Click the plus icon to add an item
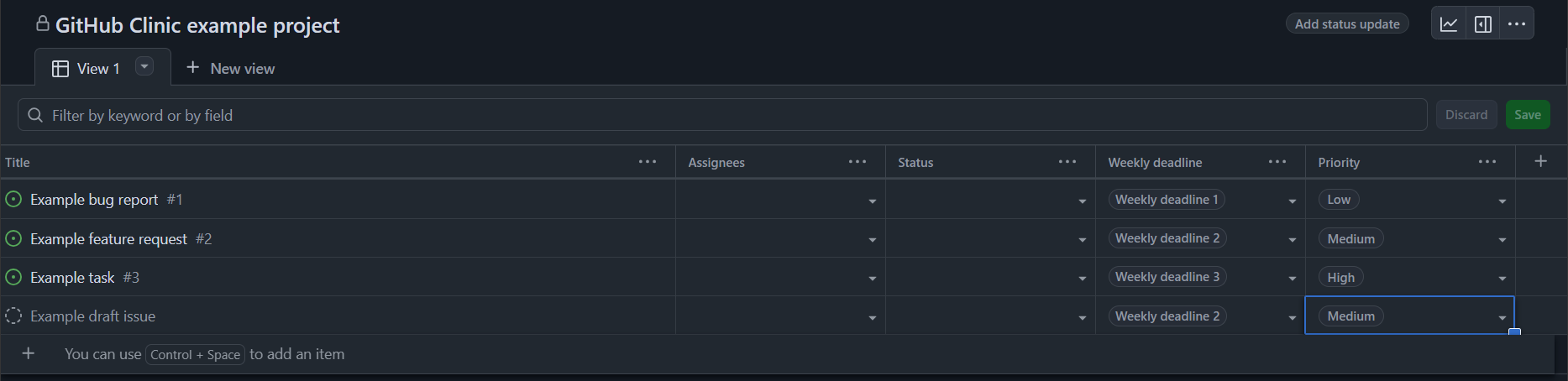The image size is (1568, 381). 29,353
